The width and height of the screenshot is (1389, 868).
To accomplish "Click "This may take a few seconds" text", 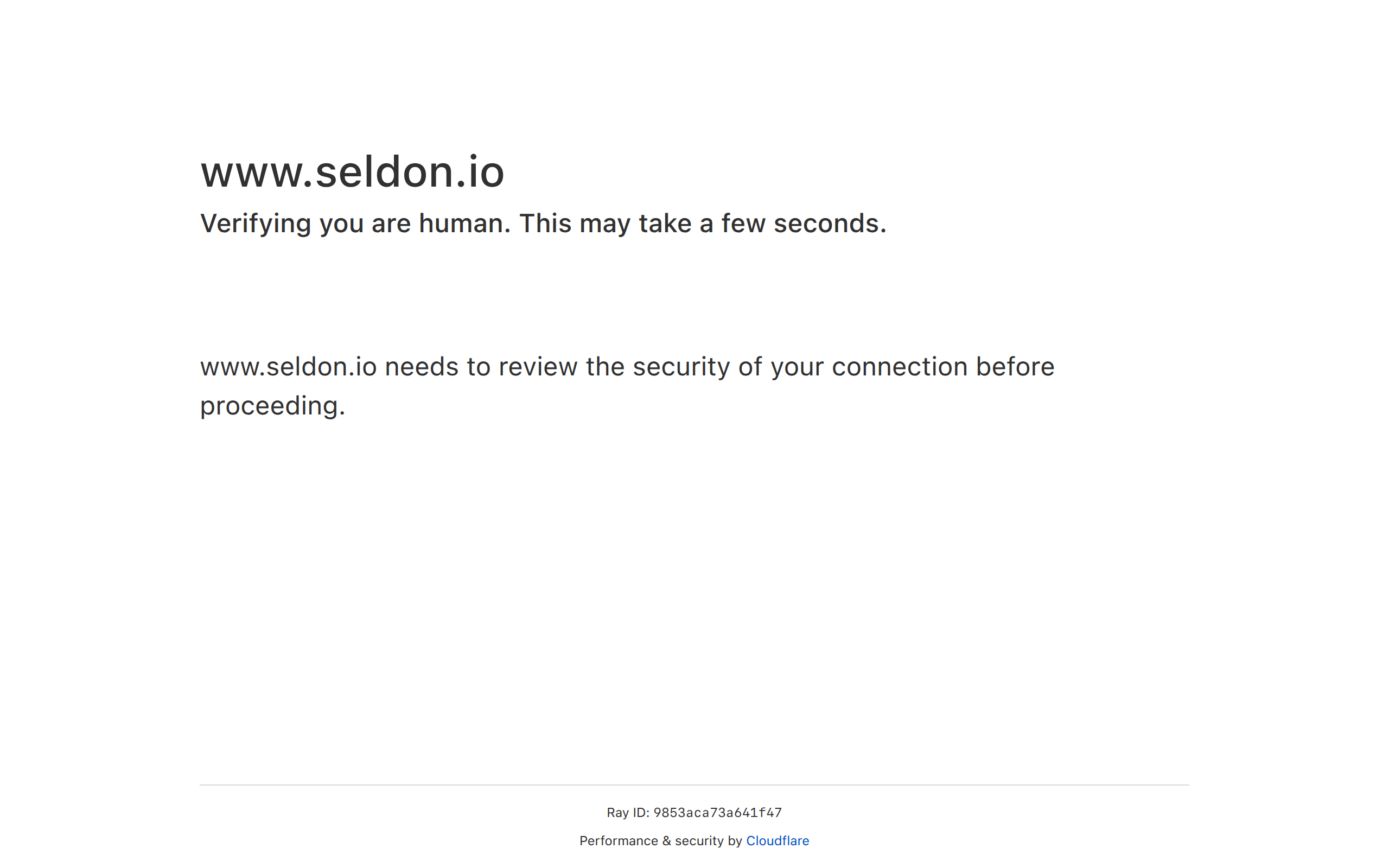I will pyautogui.click(x=702, y=224).
